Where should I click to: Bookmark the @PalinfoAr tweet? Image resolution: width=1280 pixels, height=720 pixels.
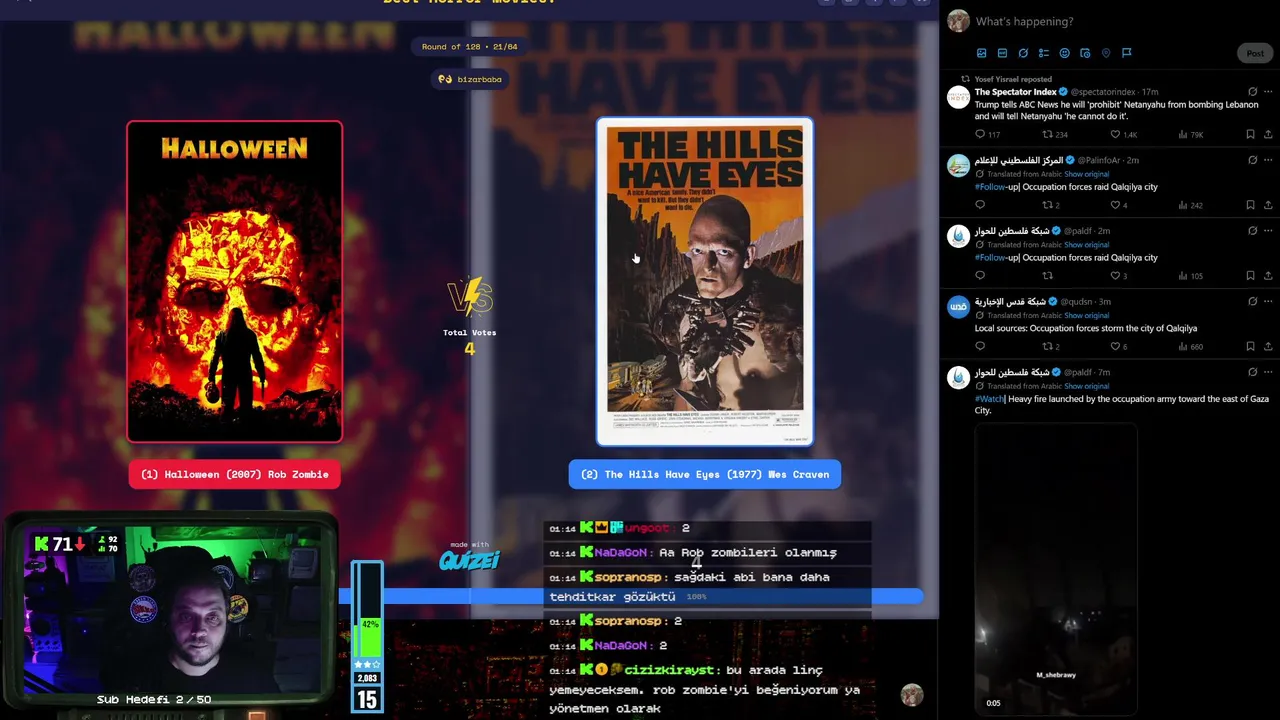pyautogui.click(x=1250, y=205)
